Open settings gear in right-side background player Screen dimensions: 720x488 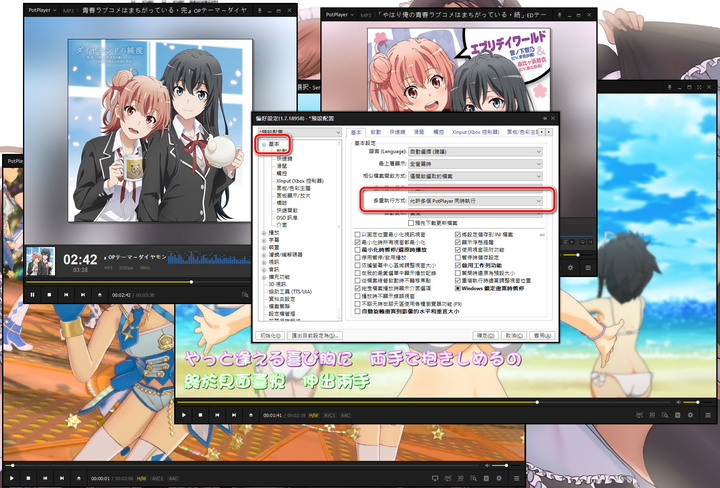pos(570,267)
